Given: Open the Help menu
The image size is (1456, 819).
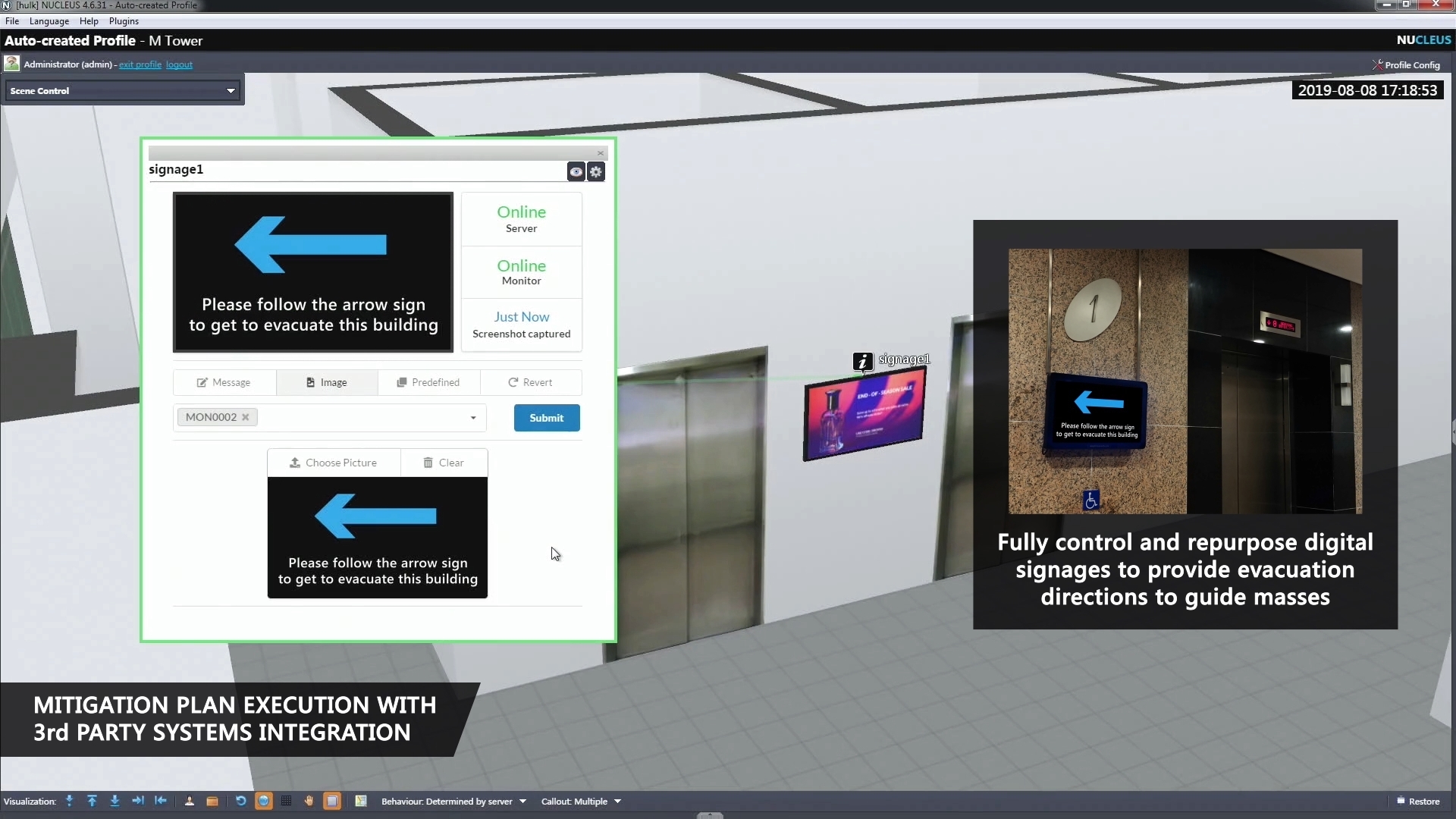Looking at the screenshot, I should (89, 21).
